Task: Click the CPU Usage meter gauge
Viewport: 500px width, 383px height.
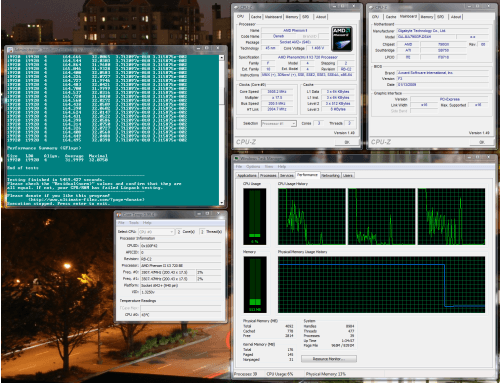Action: point(255,216)
